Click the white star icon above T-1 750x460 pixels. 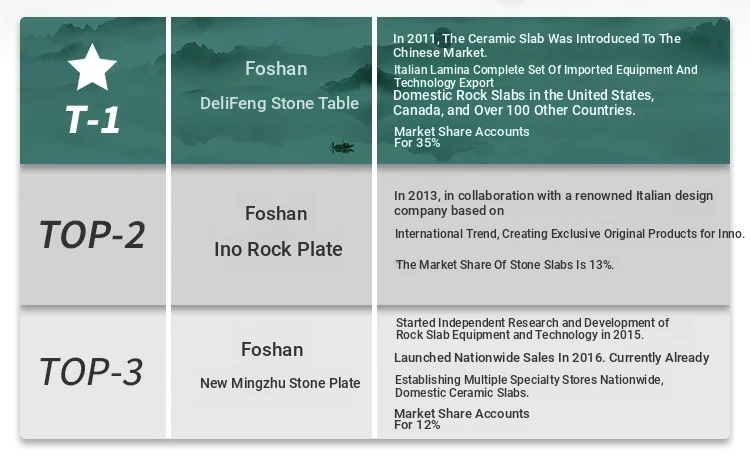pos(92,67)
